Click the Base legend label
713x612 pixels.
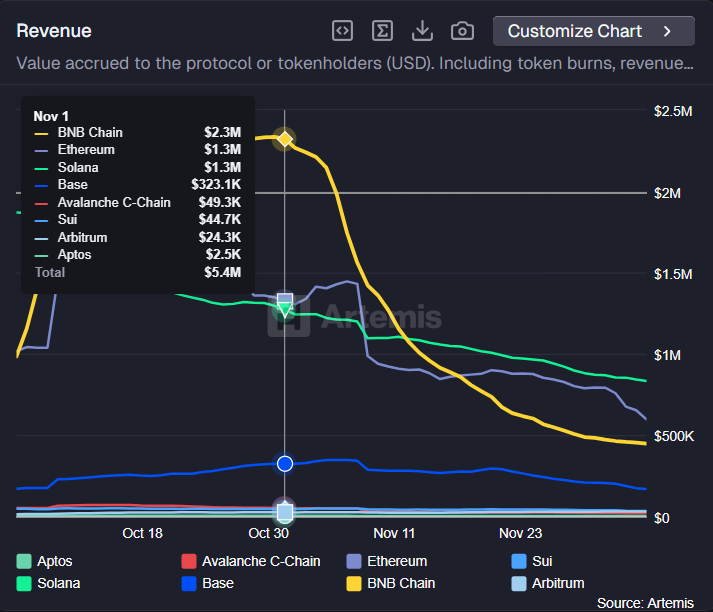218,583
